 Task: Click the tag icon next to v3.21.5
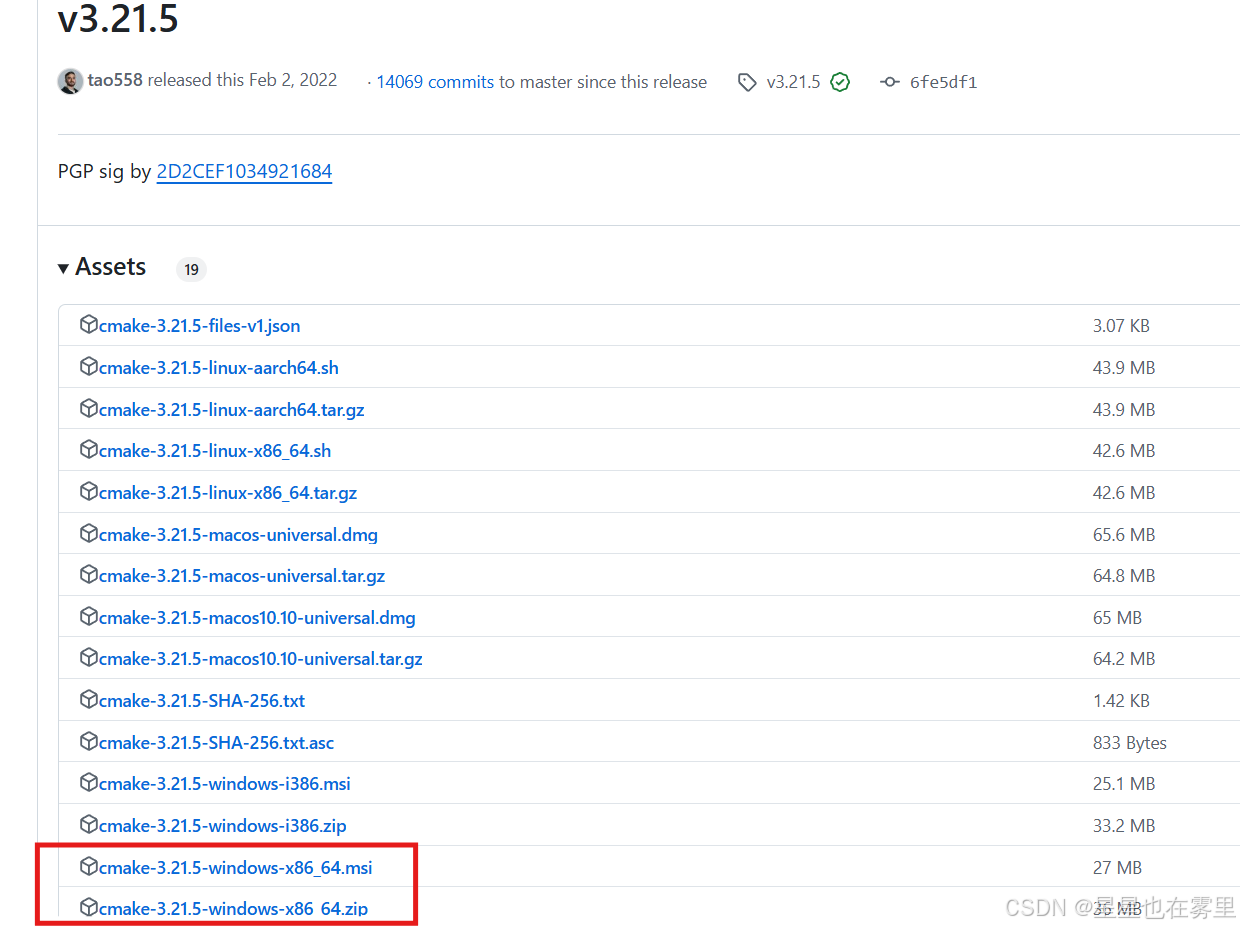747,82
